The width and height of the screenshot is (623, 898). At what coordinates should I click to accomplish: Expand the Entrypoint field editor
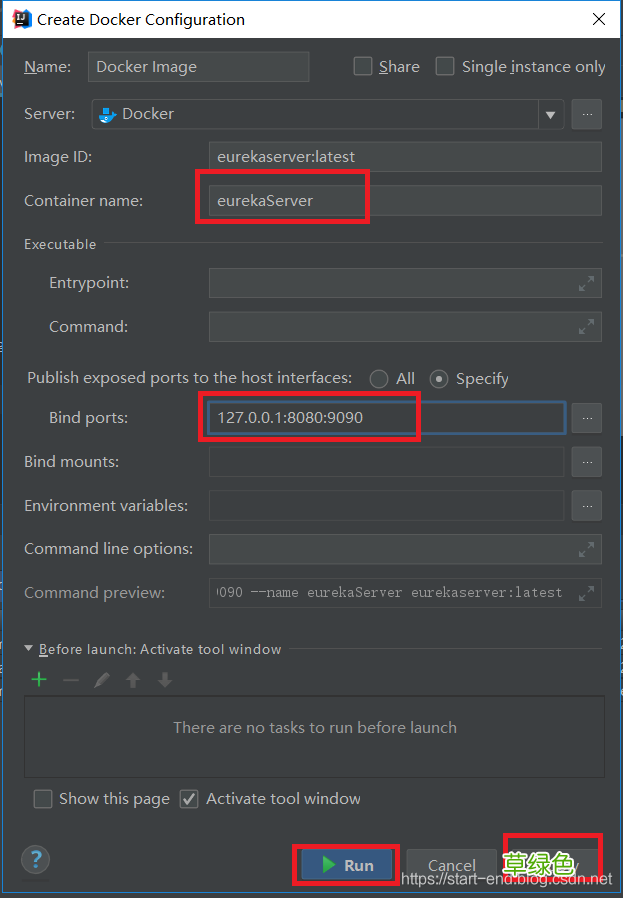586,283
